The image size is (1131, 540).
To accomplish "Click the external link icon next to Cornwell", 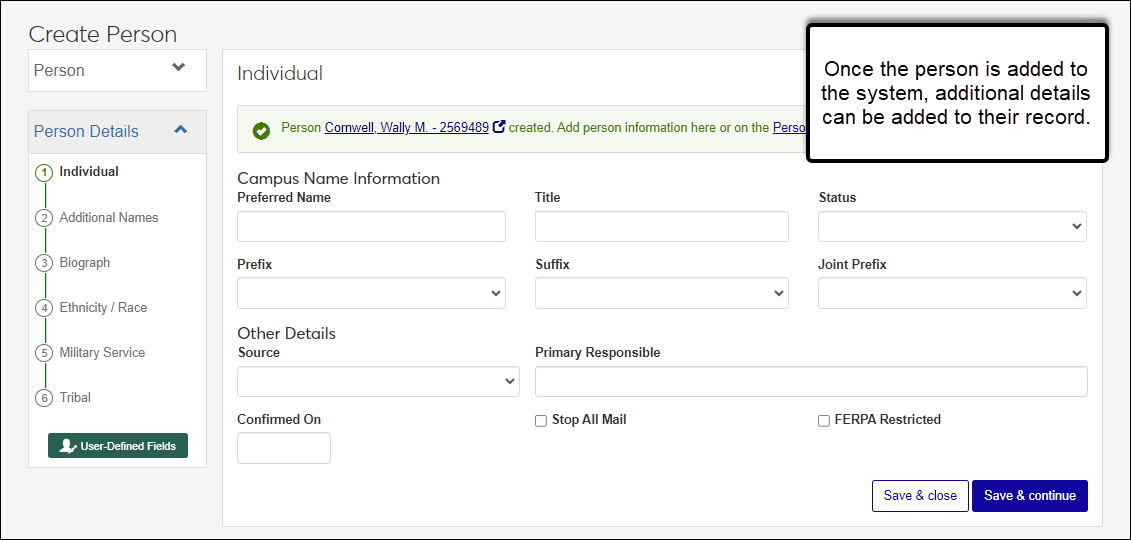I will 499,127.
